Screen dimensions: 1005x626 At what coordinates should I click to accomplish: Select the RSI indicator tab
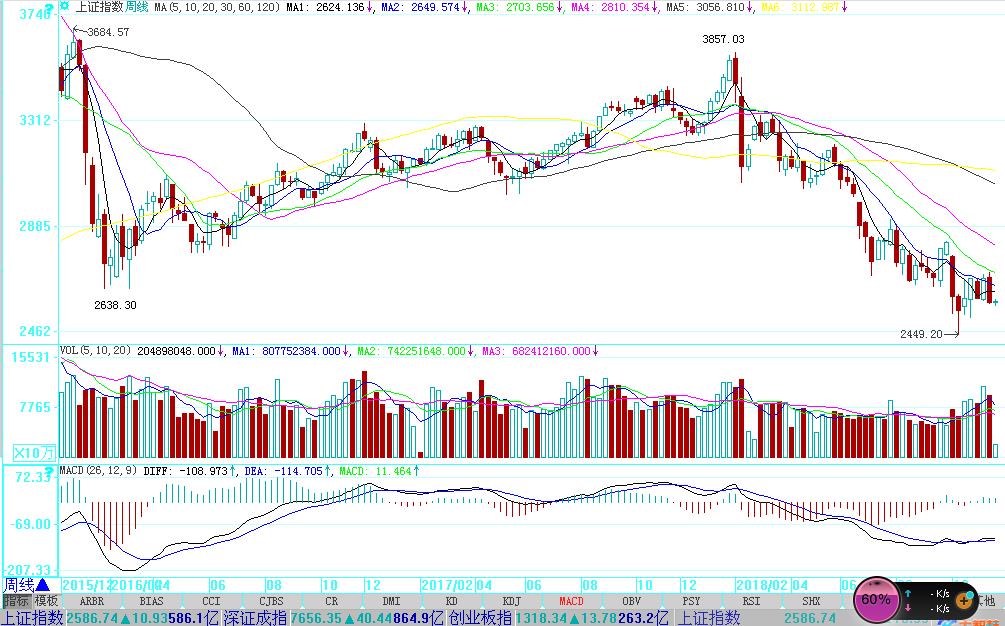point(751,602)
